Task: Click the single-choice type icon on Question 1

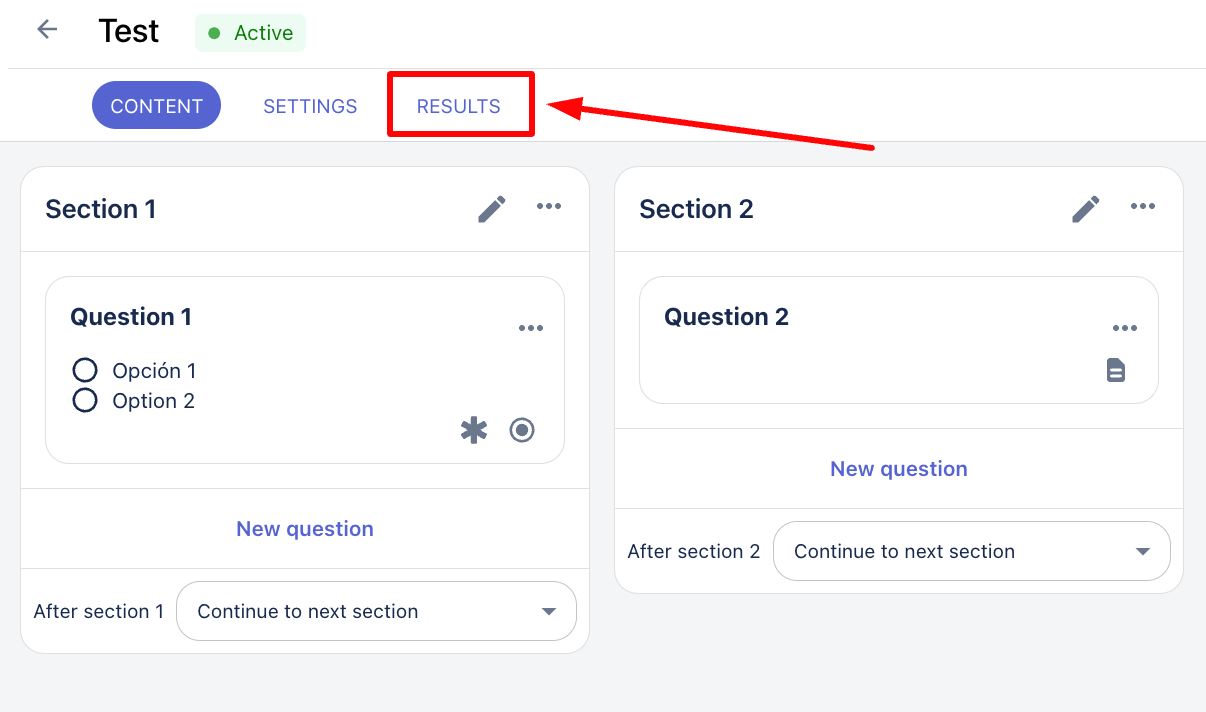Action: (522, 430)
